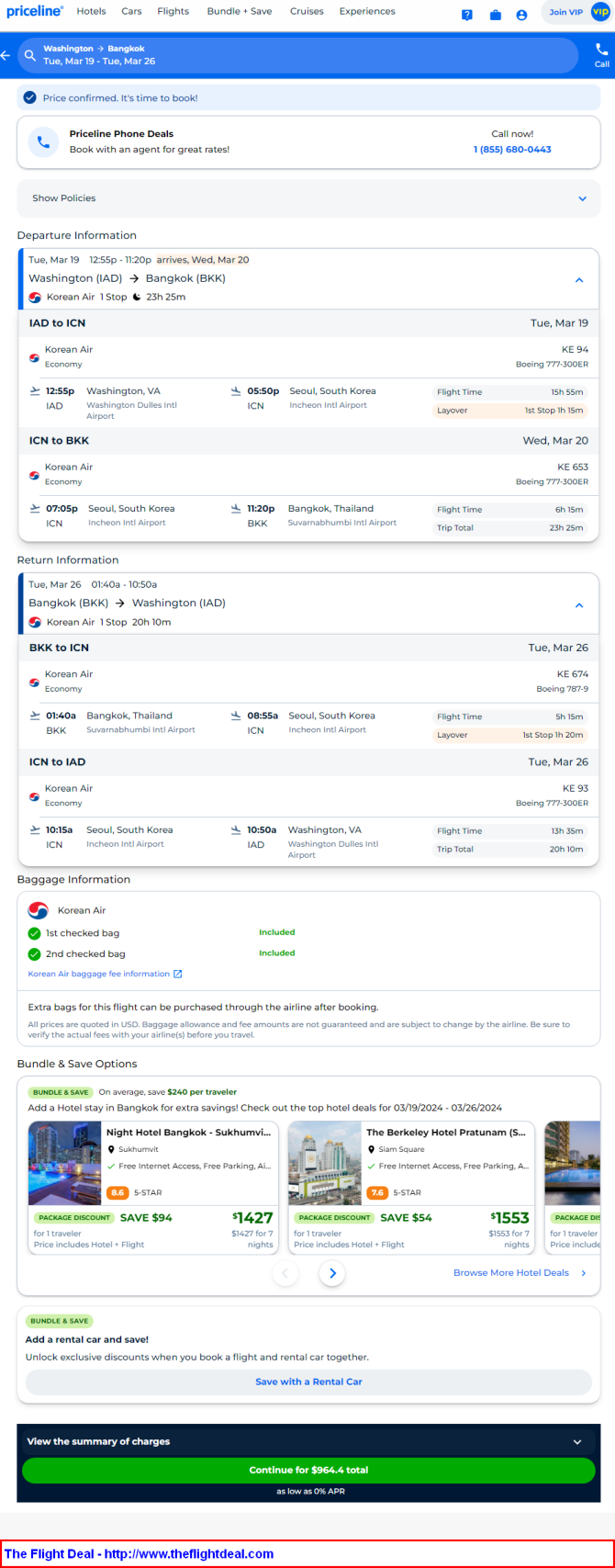
Task: Click the Priceline logo
Action: [x=35, y=11]
